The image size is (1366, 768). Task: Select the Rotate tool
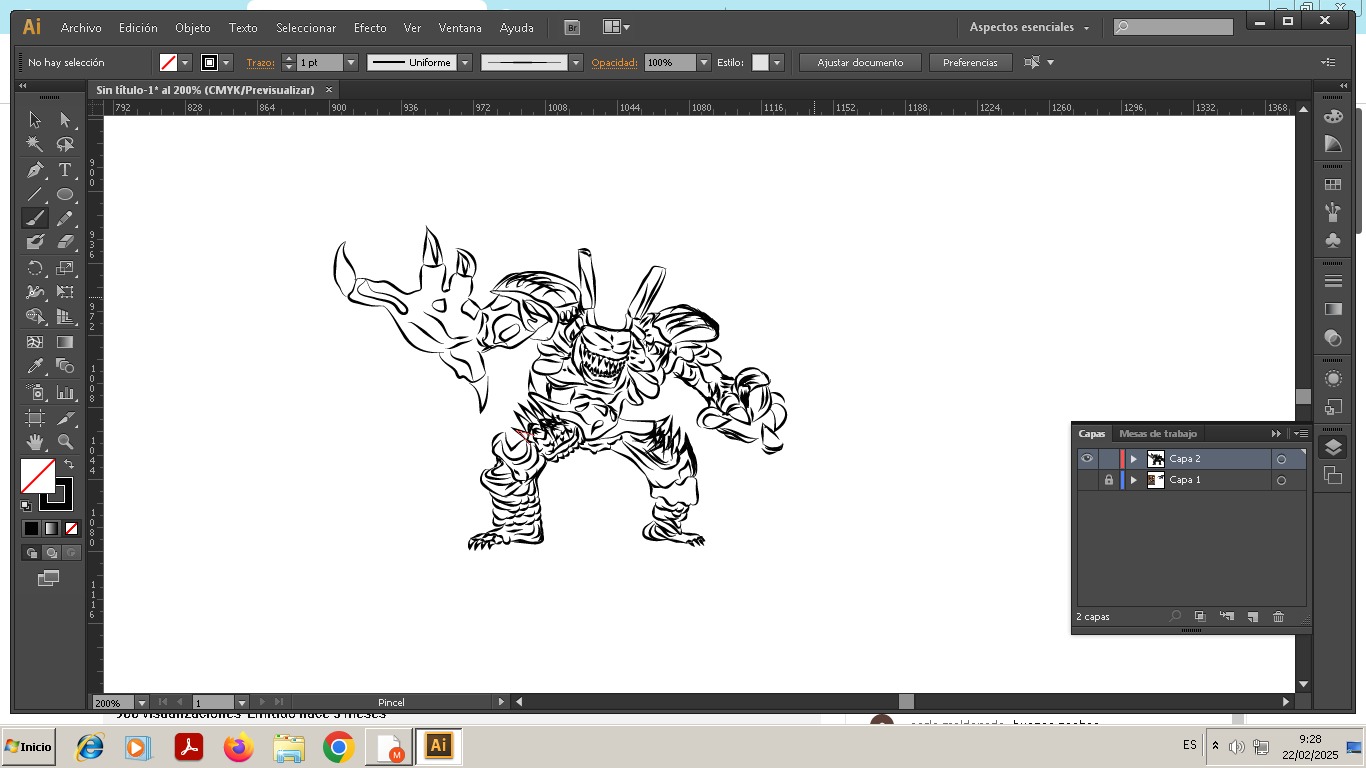coord(35,268)
